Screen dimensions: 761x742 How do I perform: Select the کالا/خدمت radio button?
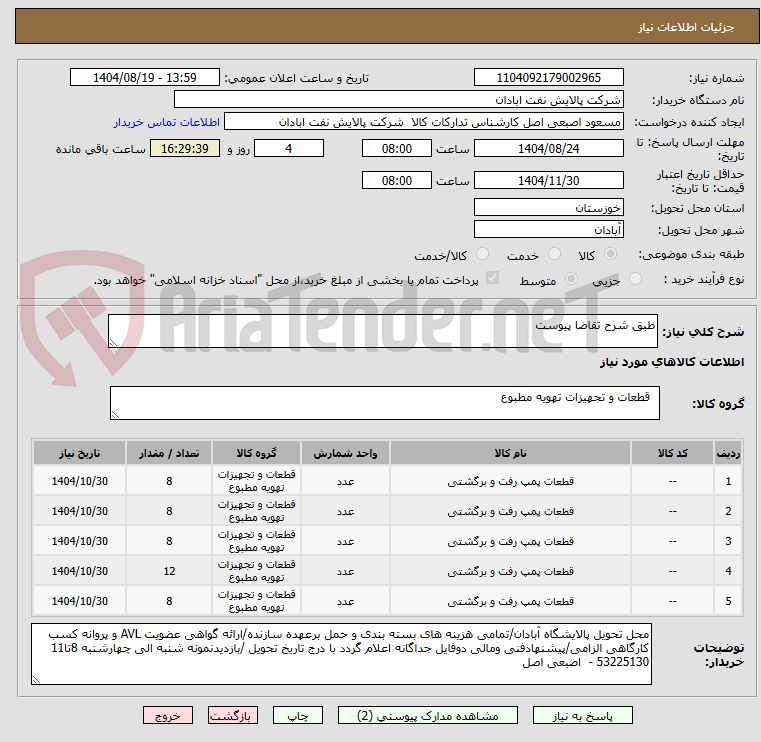tap(482, 254)
